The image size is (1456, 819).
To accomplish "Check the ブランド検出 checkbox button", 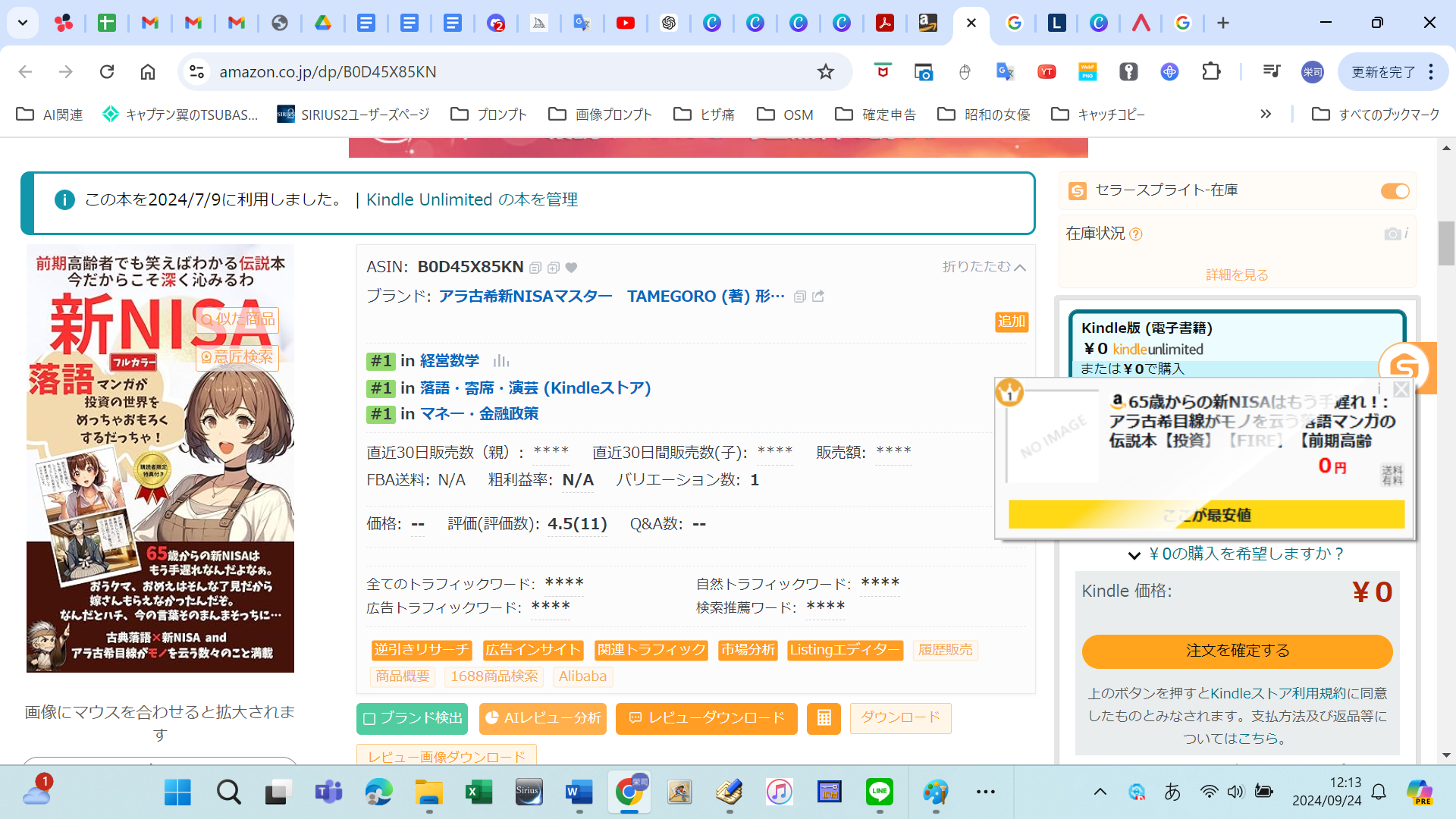I will (x=412, y=718).
